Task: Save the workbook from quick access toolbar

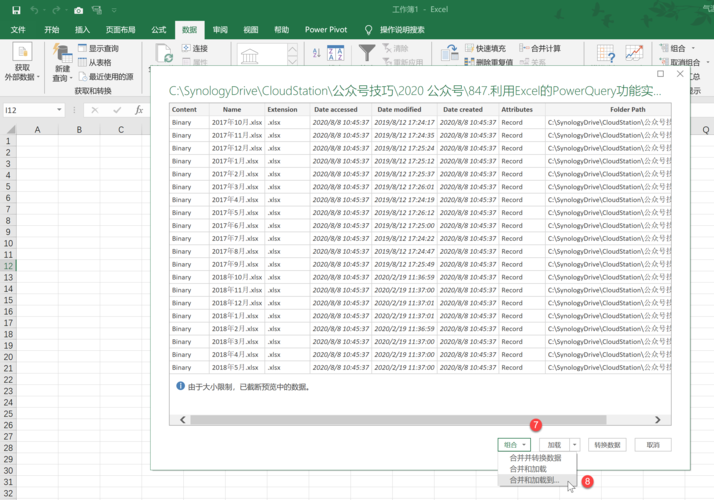Action: 16,10
